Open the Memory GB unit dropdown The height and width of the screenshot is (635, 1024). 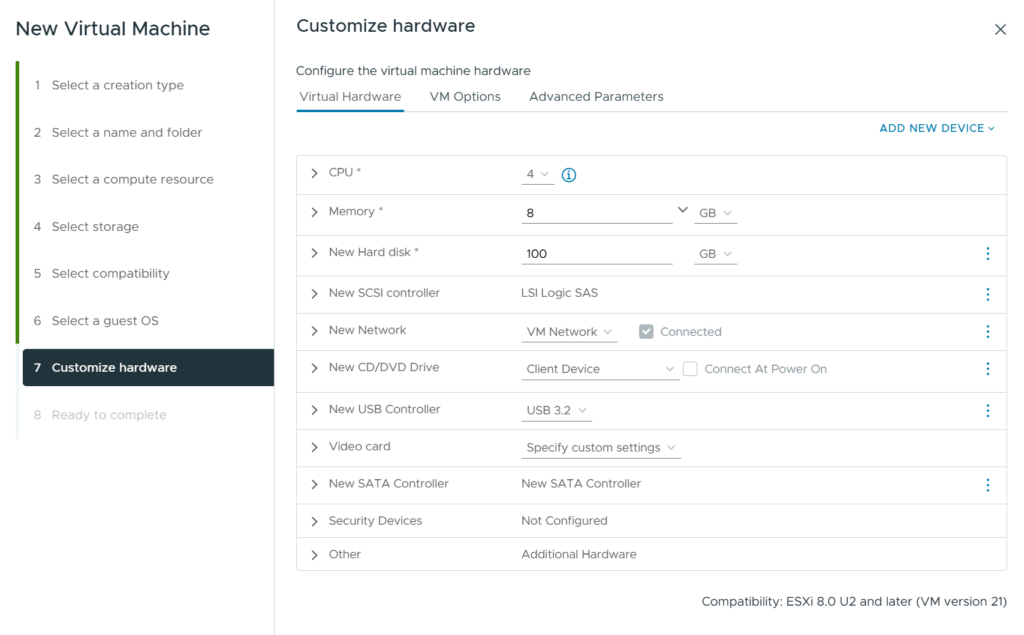click(715, 213)
